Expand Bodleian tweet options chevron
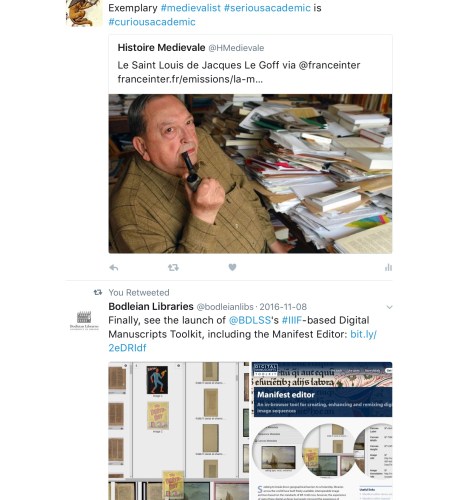Screen dimensions: 450x500 coord(389,307)
